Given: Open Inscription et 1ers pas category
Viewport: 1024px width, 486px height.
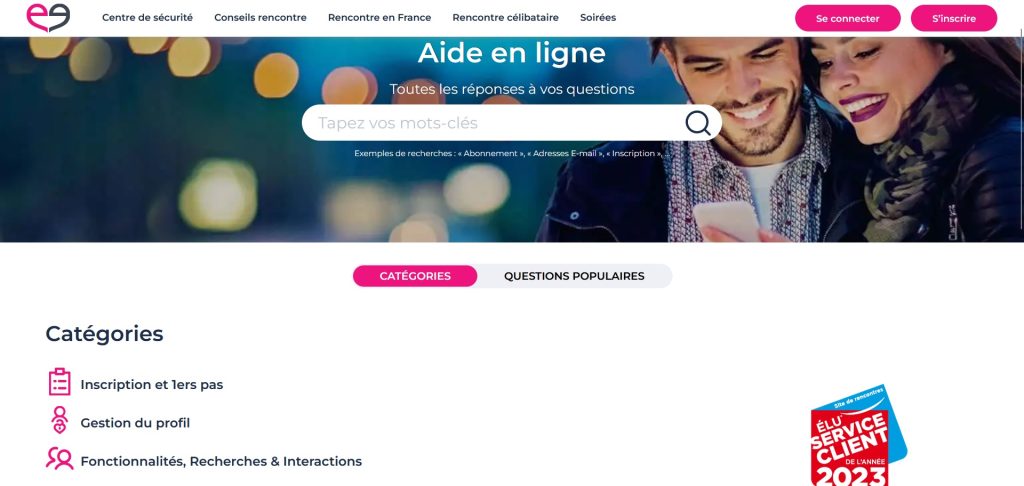Looking at the screenshot, I should coord(152,385).
